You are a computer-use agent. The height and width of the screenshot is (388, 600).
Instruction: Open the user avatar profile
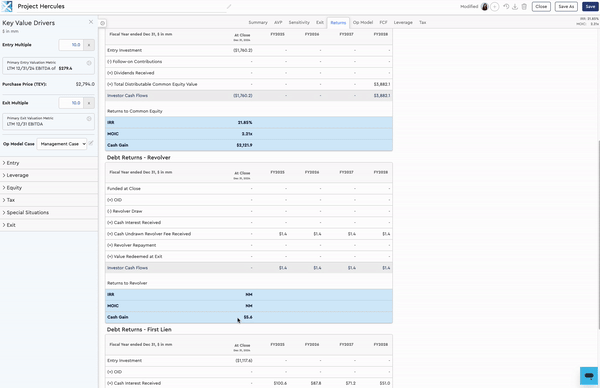[x=484, y=7]
